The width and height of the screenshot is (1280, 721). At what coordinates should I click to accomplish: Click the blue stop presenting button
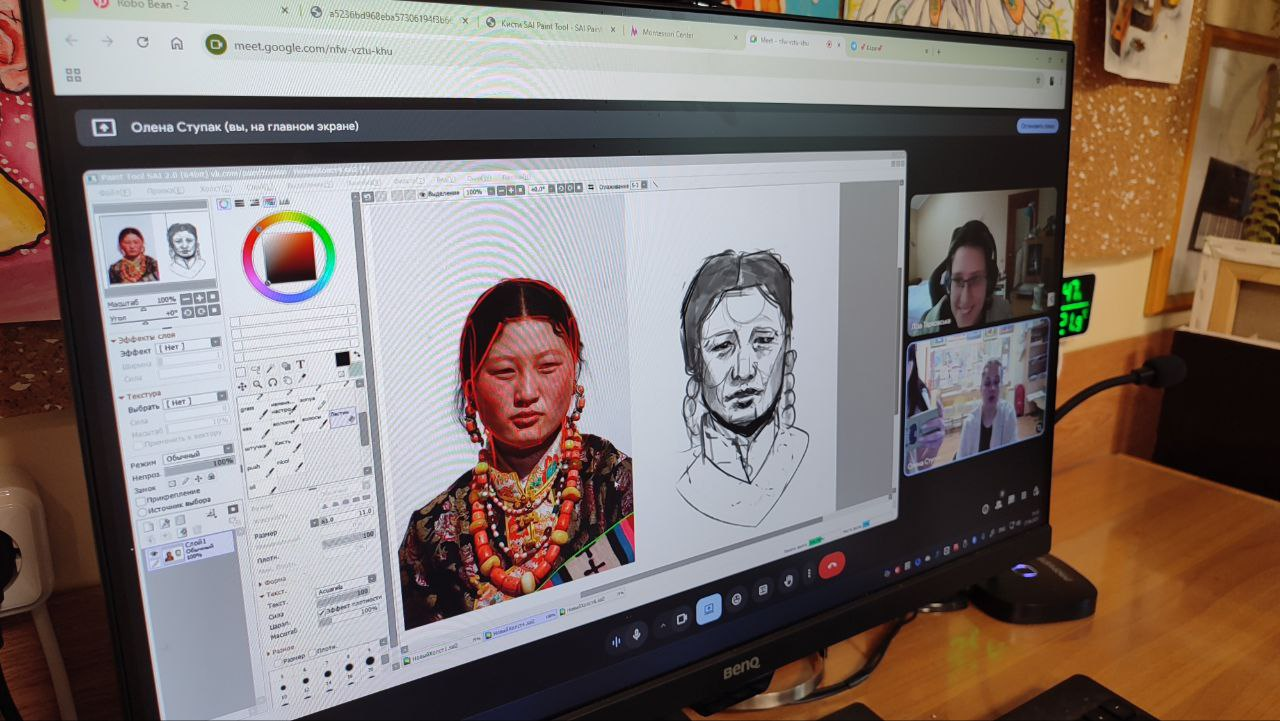click(x=1037, y=126)
